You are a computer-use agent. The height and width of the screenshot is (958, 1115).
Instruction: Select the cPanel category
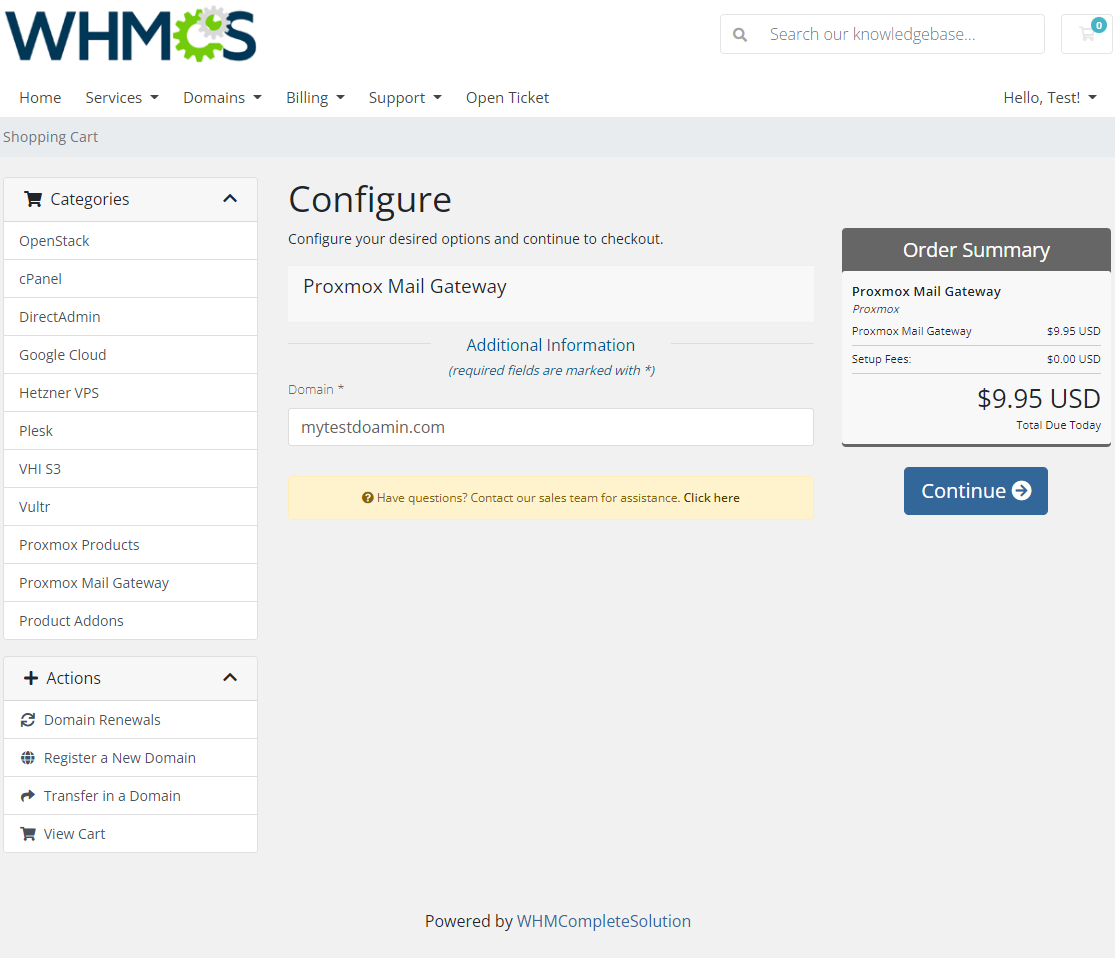[x=130, y=279]
